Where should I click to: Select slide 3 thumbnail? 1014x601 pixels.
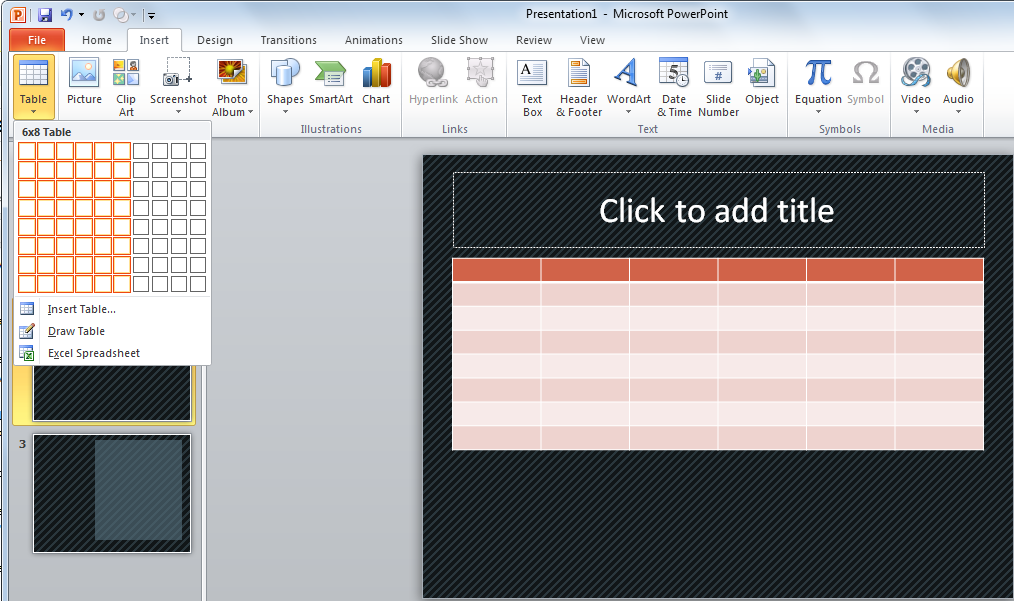[112, 493]
